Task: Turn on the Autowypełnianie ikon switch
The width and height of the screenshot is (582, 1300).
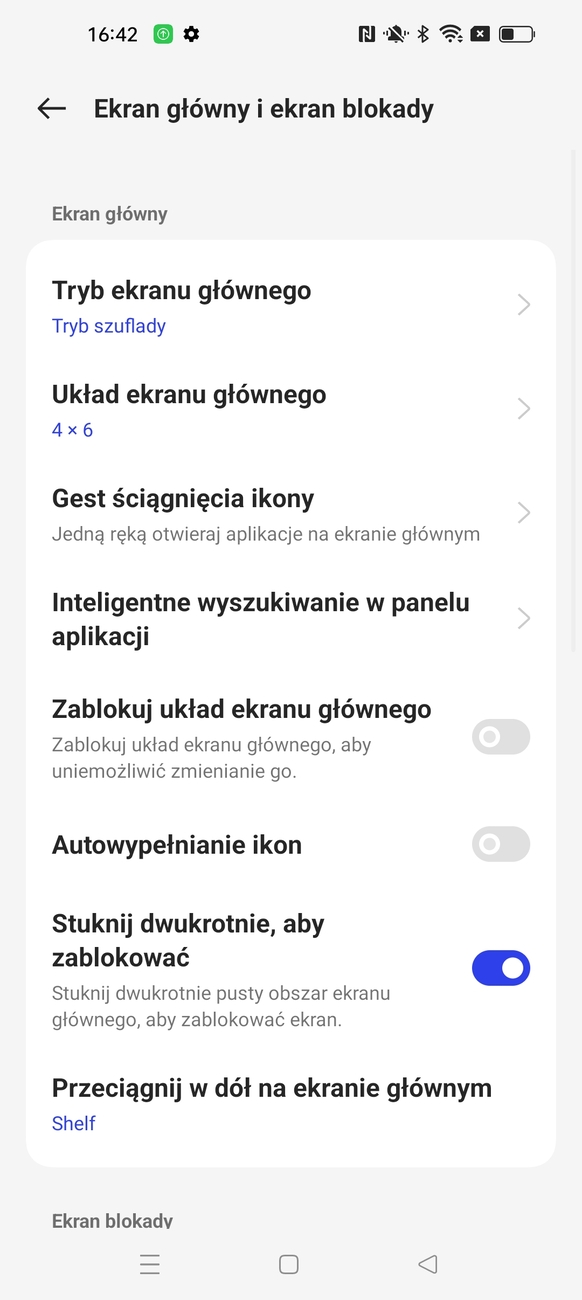Action: (501, 844)
